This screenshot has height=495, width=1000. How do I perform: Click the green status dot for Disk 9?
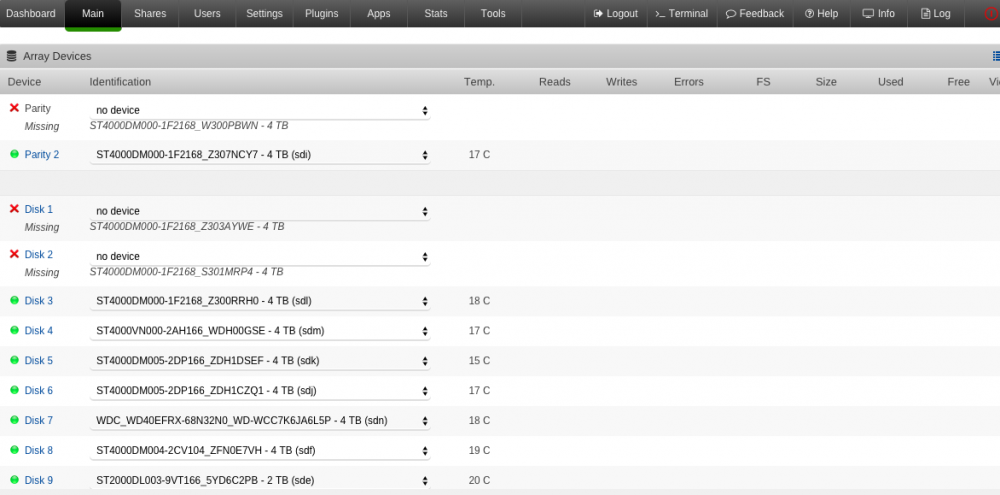pyautogui.click(x=15, y=480)
